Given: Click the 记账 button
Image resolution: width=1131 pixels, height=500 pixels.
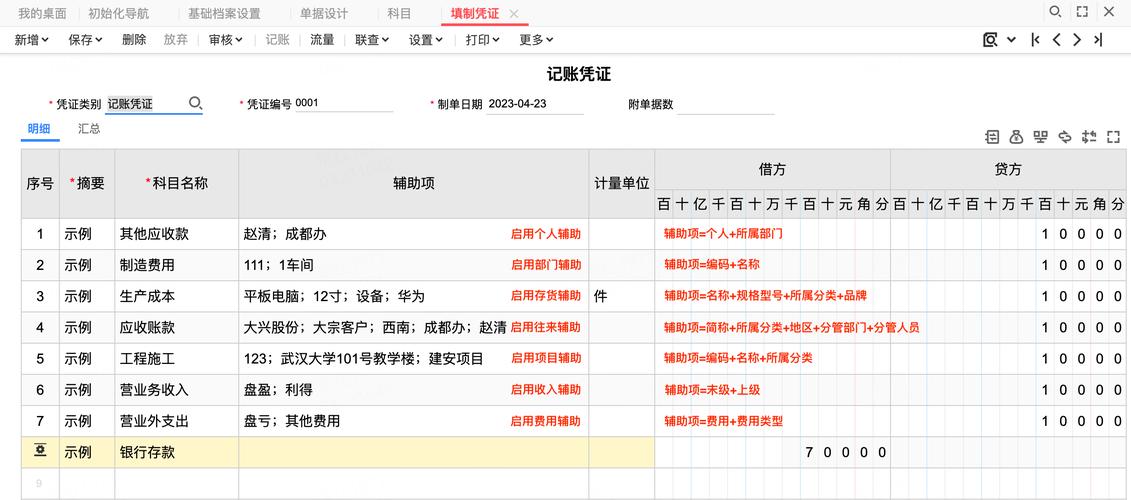Looking at the screenshot, I should [278, 40].
